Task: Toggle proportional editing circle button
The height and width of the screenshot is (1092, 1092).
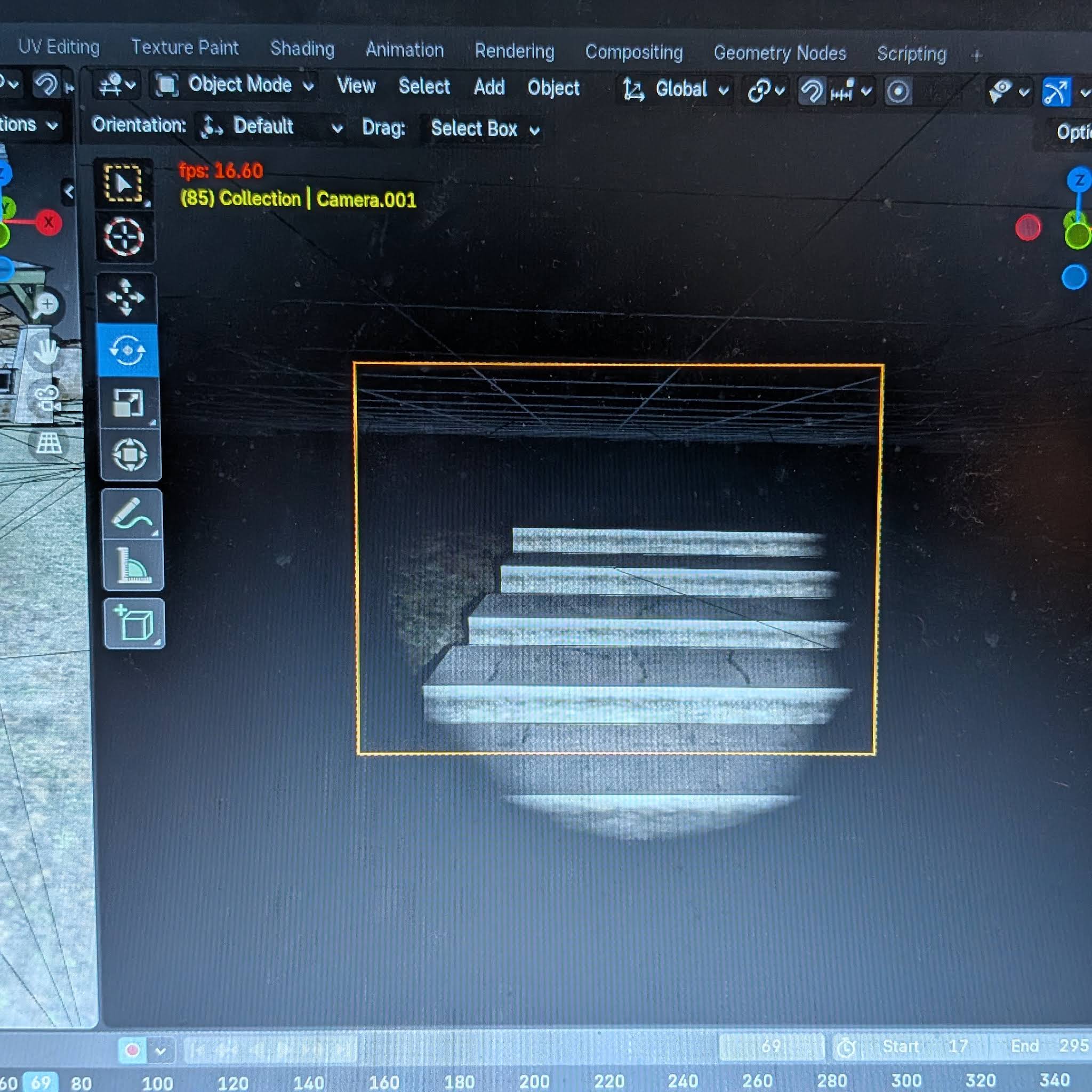Action: pos(897,92)
